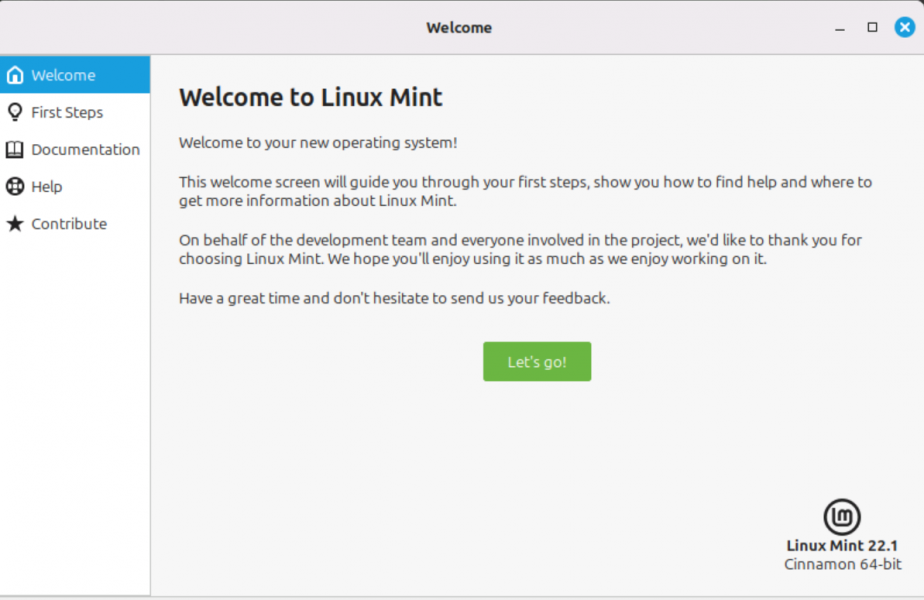Open the Contribute section label

coord(69,224)
